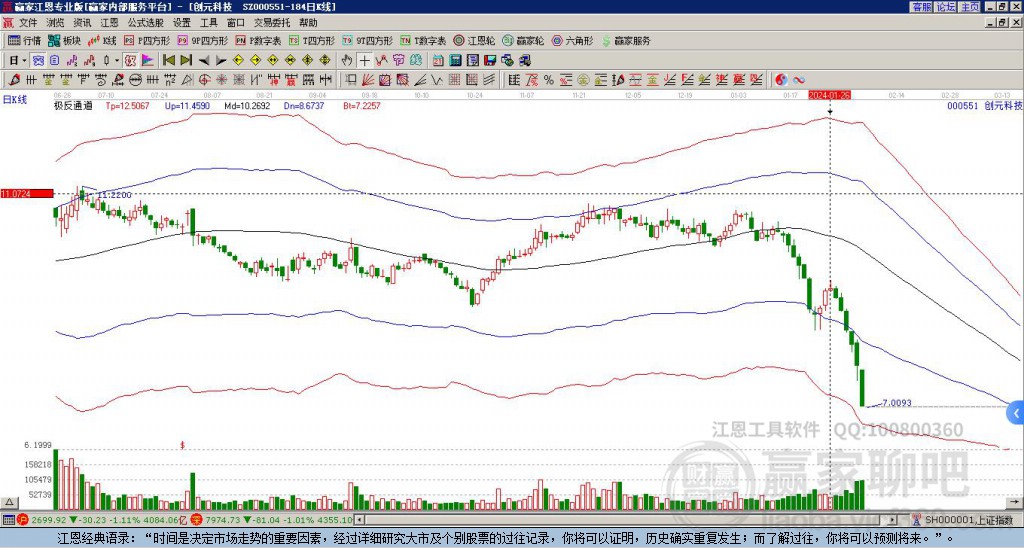
Task: Open the P四方形 square tool
Action: click(x=148, y=40)
